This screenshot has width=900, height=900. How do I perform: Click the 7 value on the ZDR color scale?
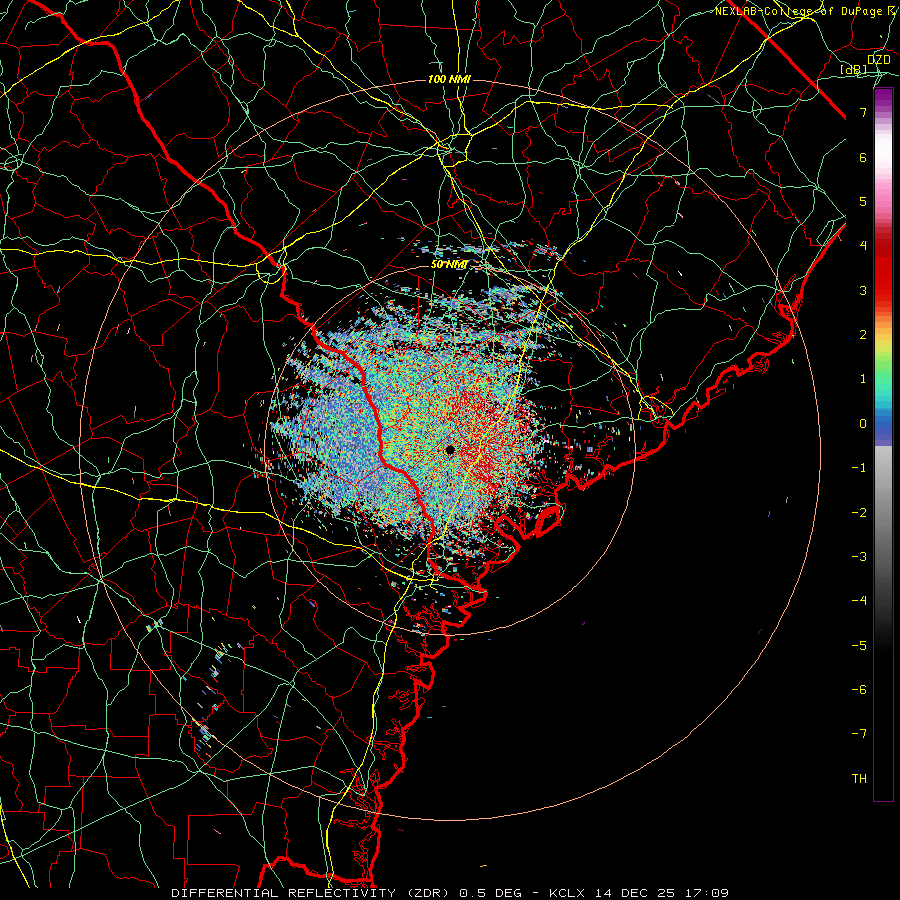click(x=863, y=112)
